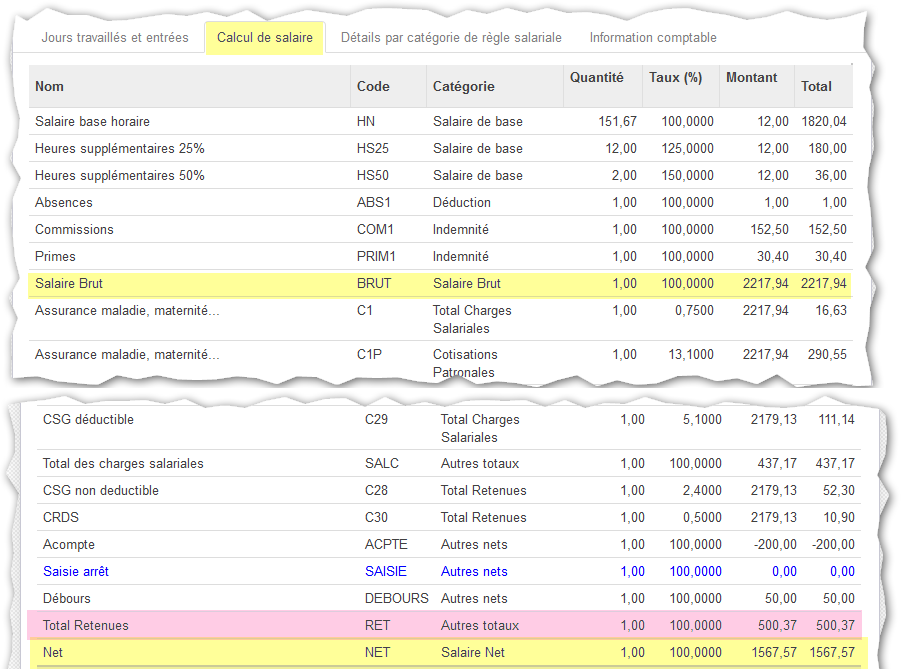
Task: Select the Absences row name
Action: tap(63, 203)
